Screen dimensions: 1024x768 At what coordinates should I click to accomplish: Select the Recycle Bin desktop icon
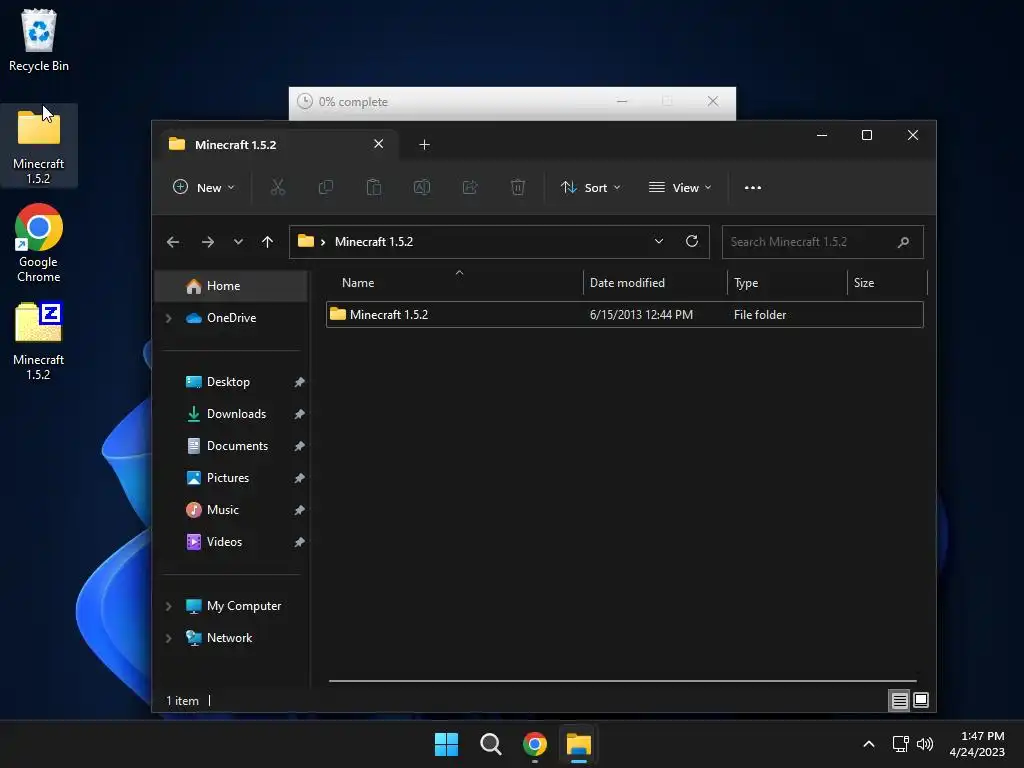(39, 40)
